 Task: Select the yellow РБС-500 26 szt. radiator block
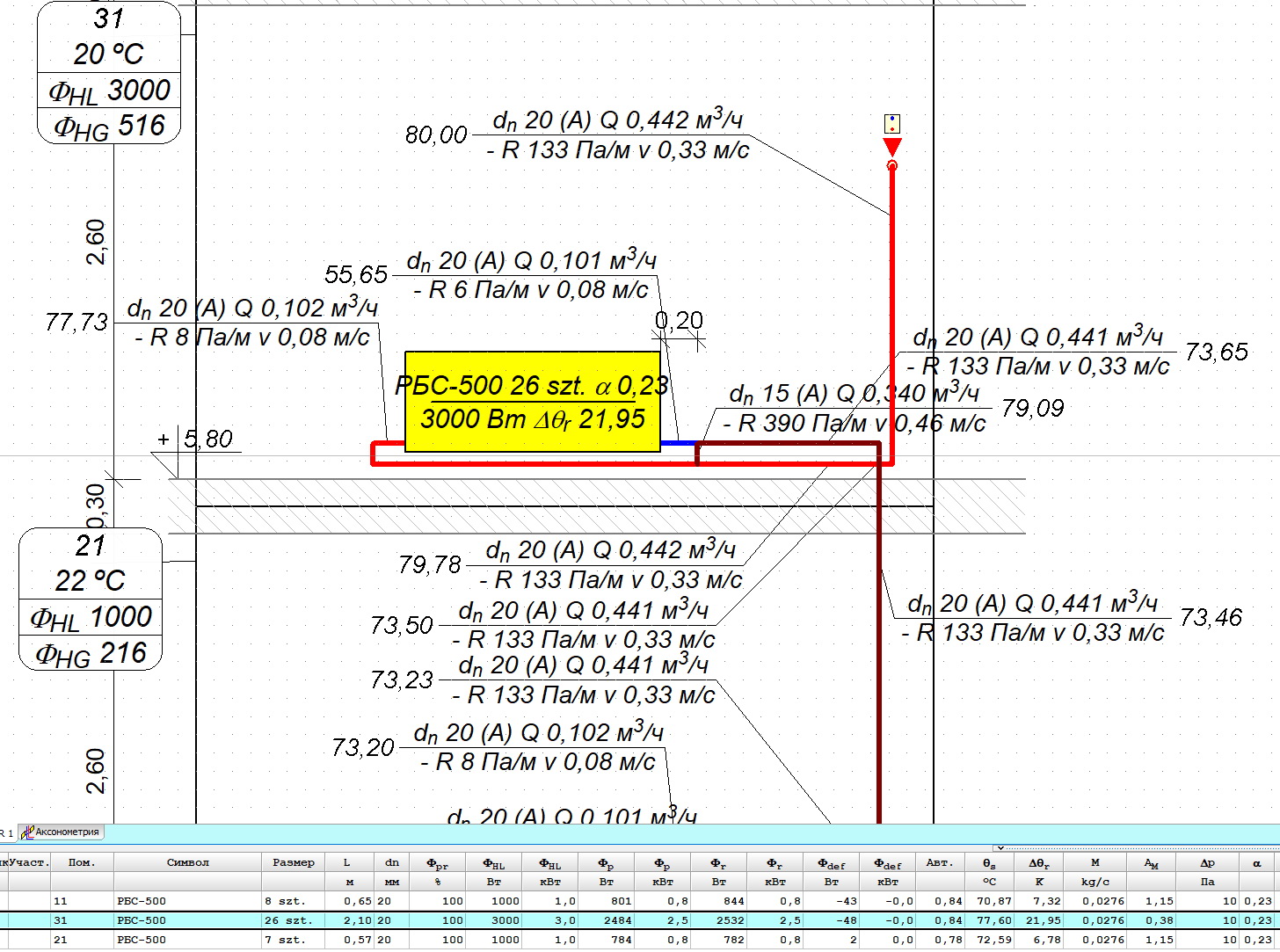(x=532, y=402)
